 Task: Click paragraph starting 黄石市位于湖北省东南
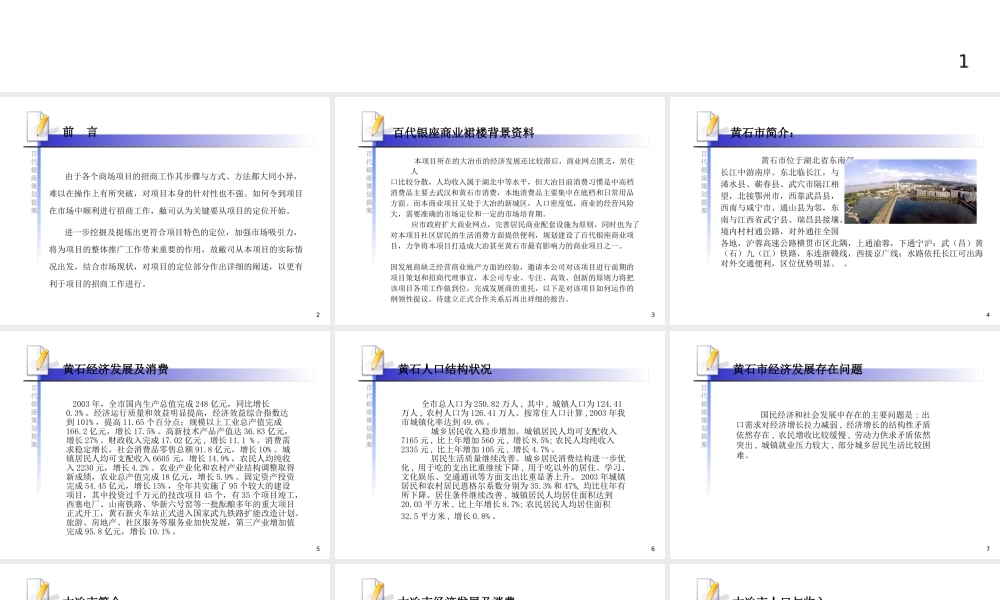[x=852, y=212]
